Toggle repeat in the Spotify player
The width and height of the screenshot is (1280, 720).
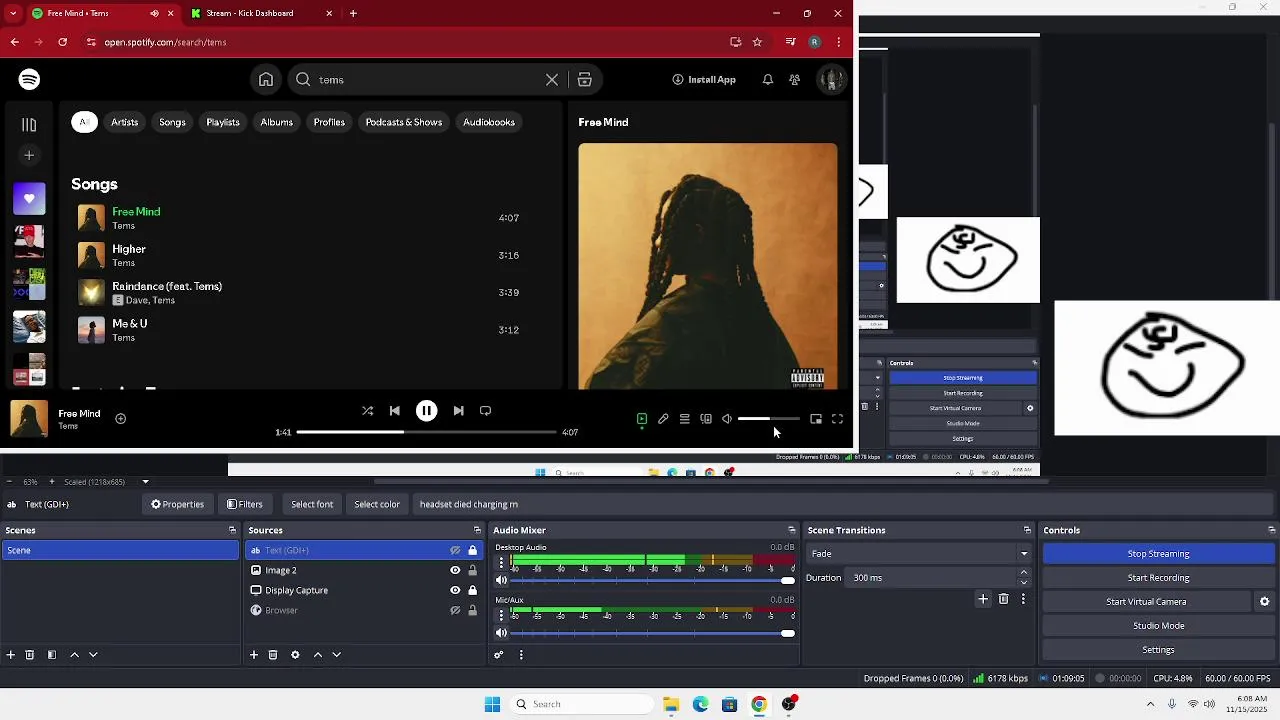pos(485,411)
